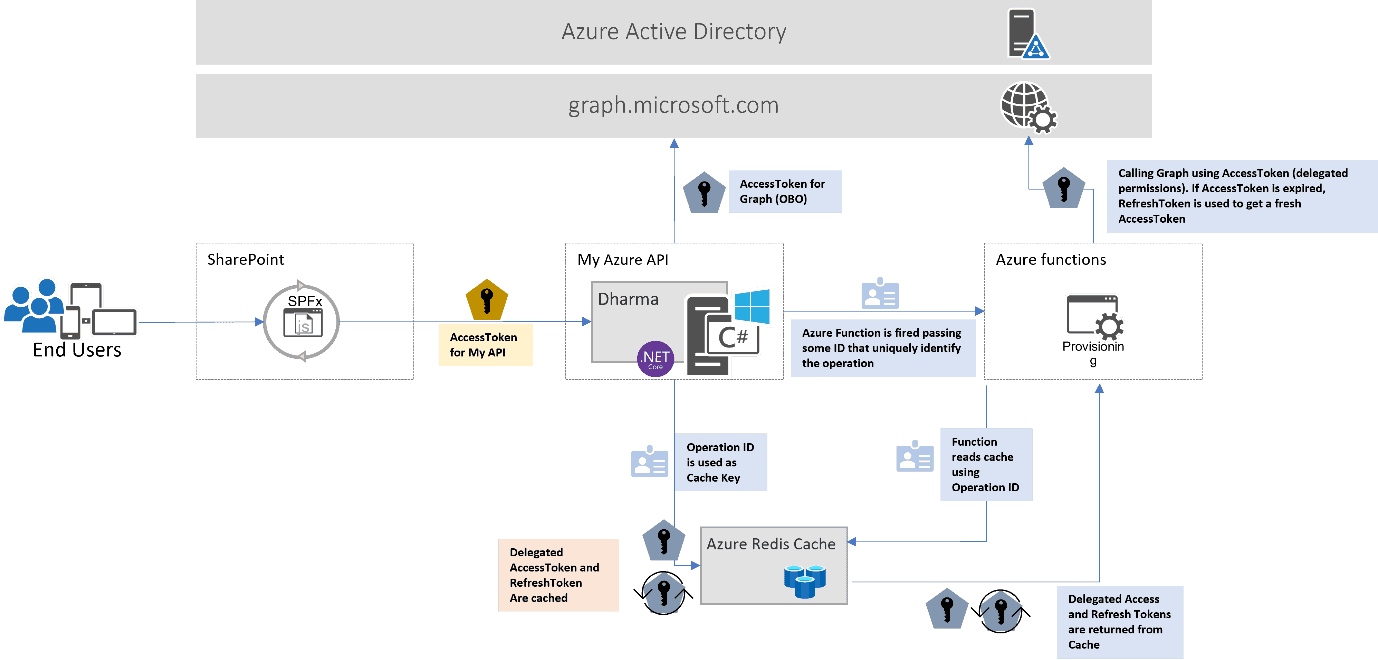Click the "Delegated AccessToken and RefreshToken Are cached" note
The width and height of the screenshot is (1378, 660).
click(x=557, y=575)
